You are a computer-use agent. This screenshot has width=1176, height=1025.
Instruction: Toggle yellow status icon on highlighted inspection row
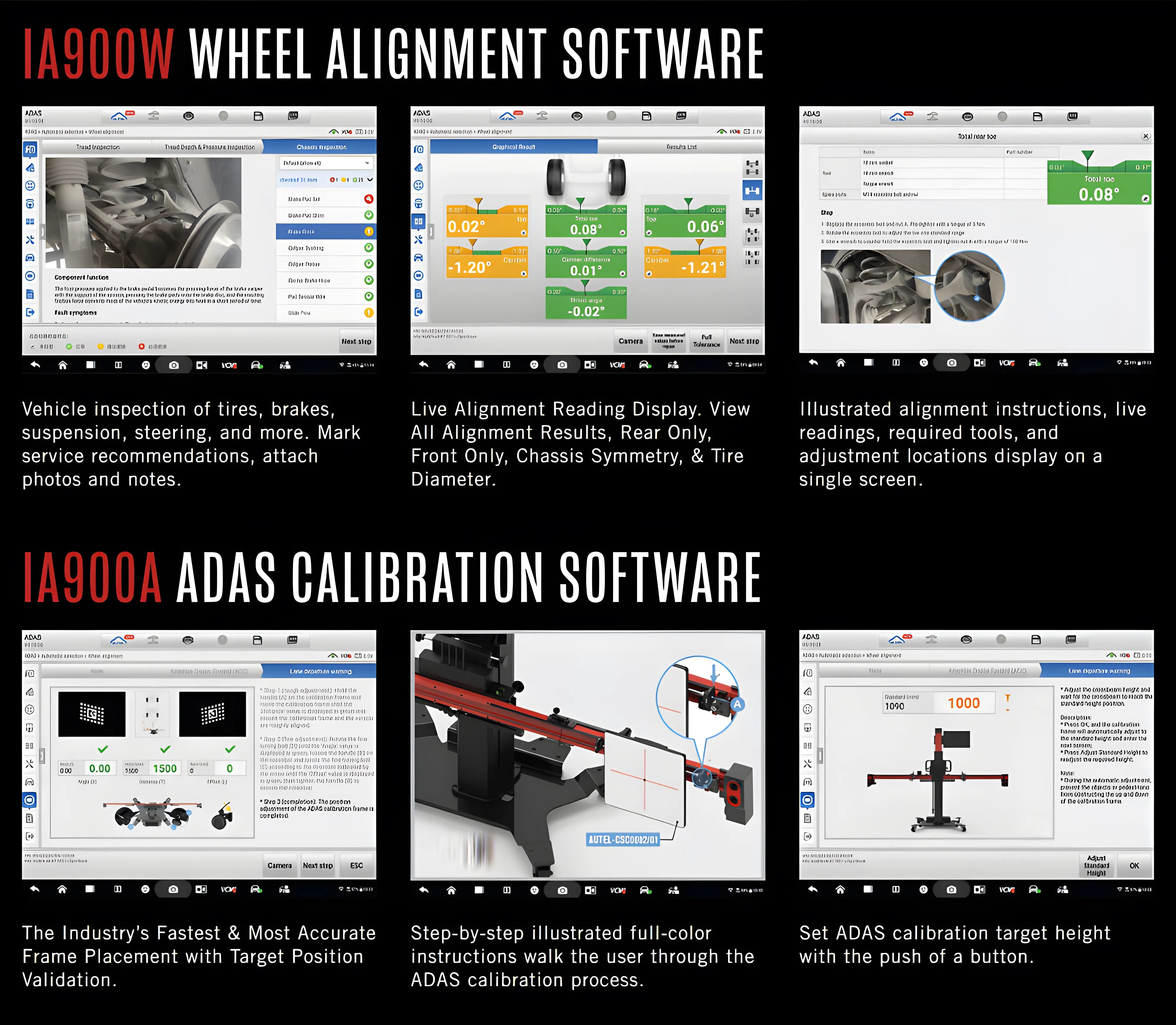click(x=369, y=232)
